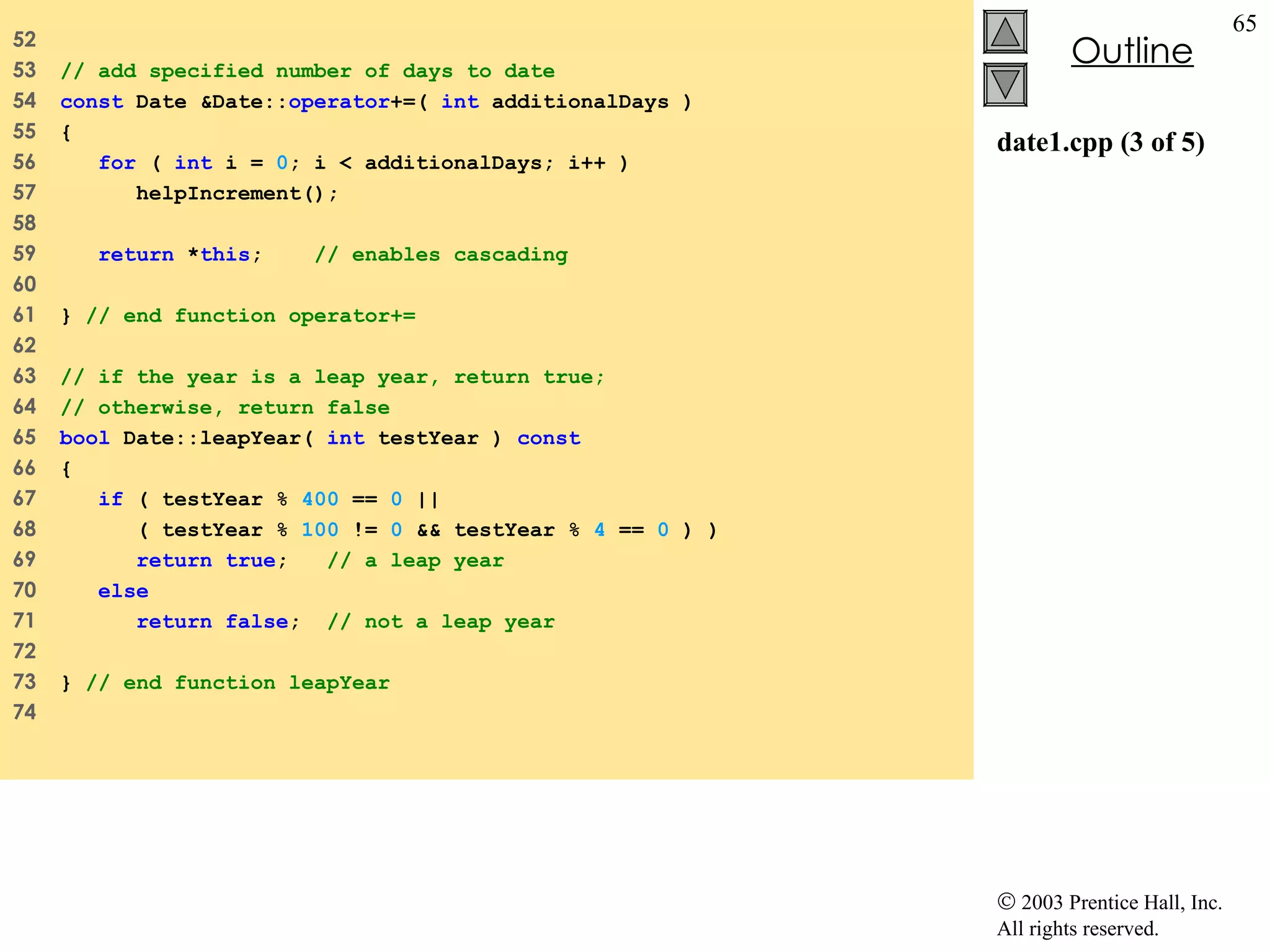This screenshot has width=1270, height=952.
Task: Click line number 62
Action: (25, 346)
